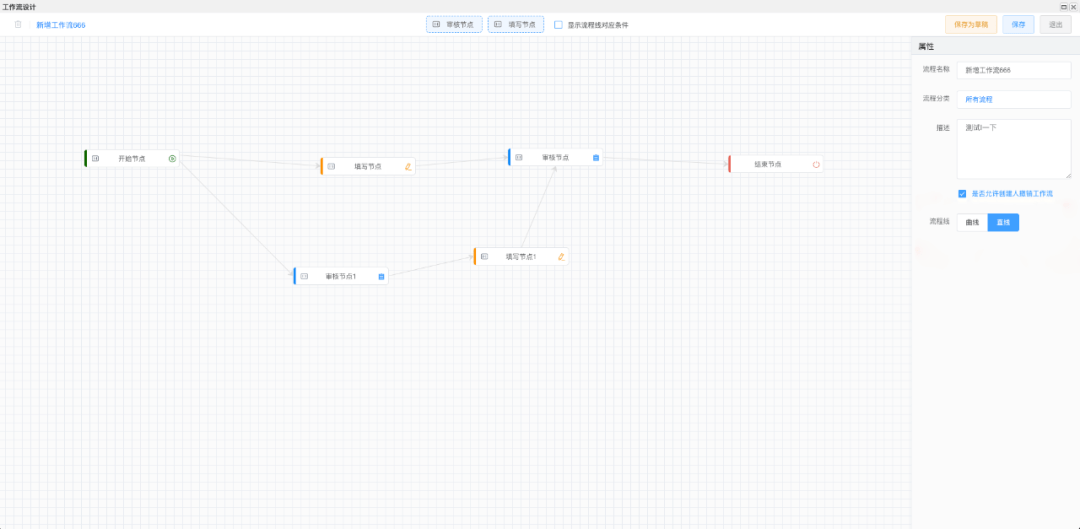The width and height of the screenshot is (1080, 529).
Task: Click the left-side icon on 审核节点1
Action: point(305,276)
